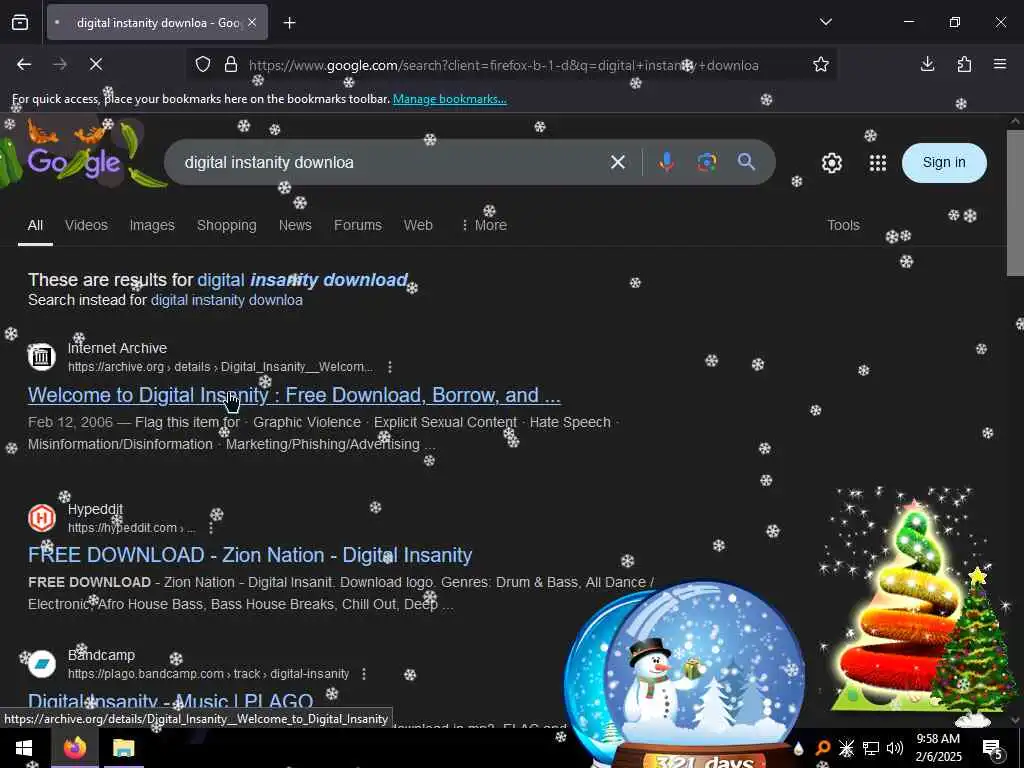Switch to the News tab
Screen dimensions: 1024x768
(x=295, y=225)
